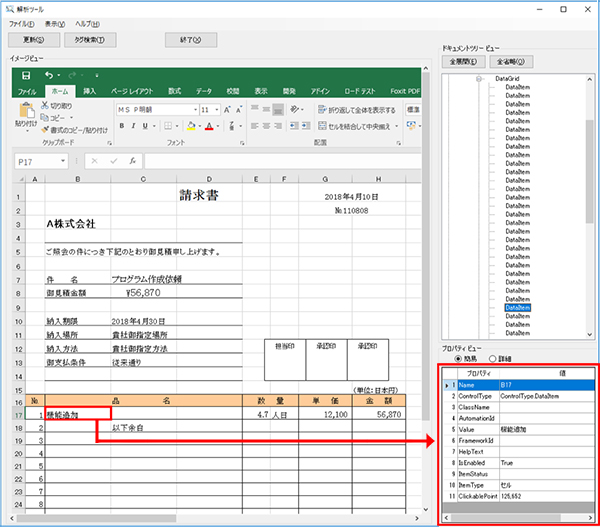Click the Cut (切り取り) scissors icon
Viewport: 600px width, 527px height.
pyautogui.click(x=45, y=105)
